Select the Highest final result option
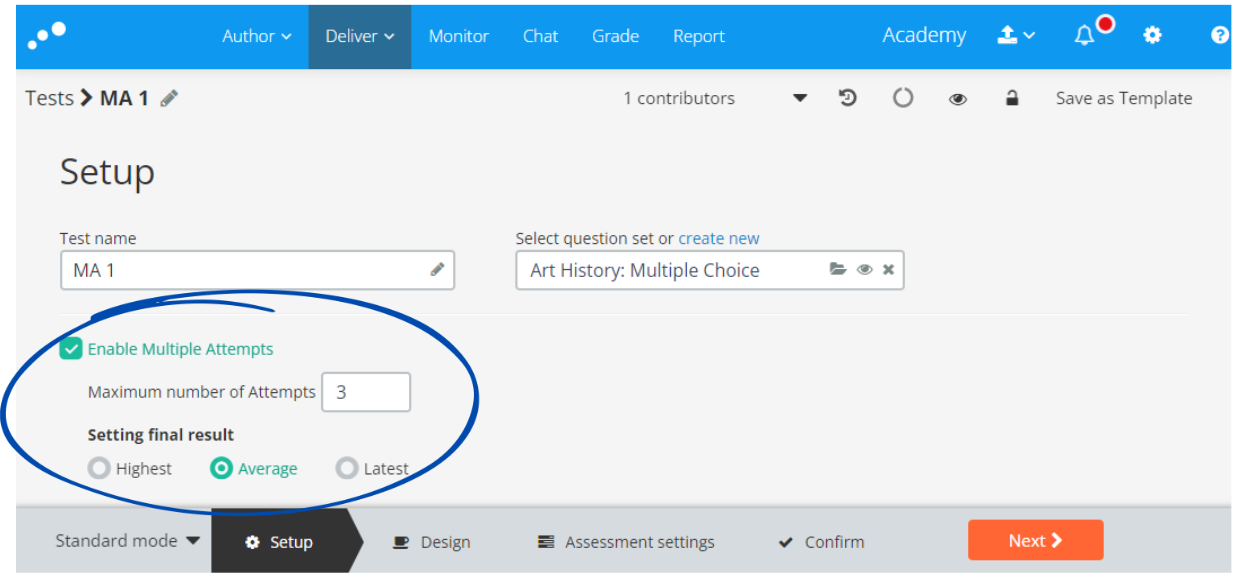1238x579 pixels. click(x=99, y=468)
